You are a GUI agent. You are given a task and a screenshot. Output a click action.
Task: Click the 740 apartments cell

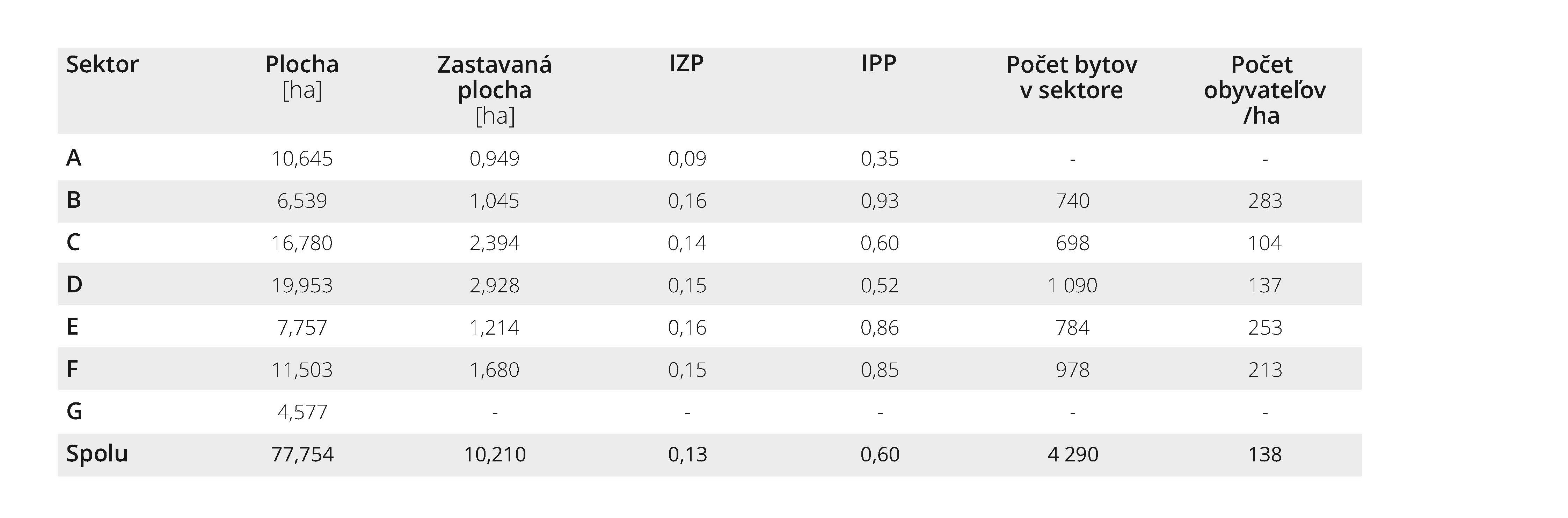click(x=1073, y=201)
